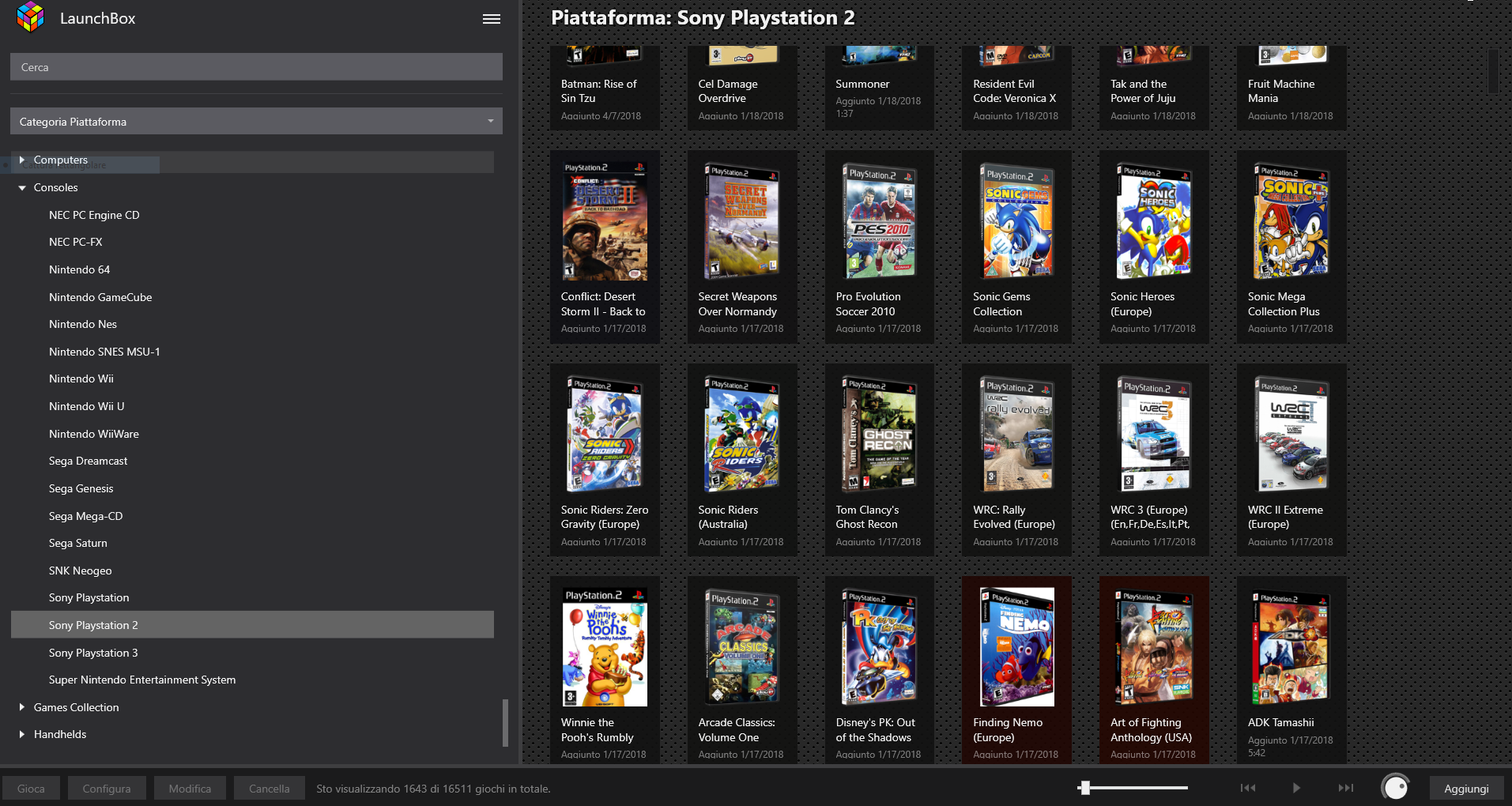Click the round volume knob icon
Viewport: 1512px width, 806px height.
click(x=1395, y=788)
